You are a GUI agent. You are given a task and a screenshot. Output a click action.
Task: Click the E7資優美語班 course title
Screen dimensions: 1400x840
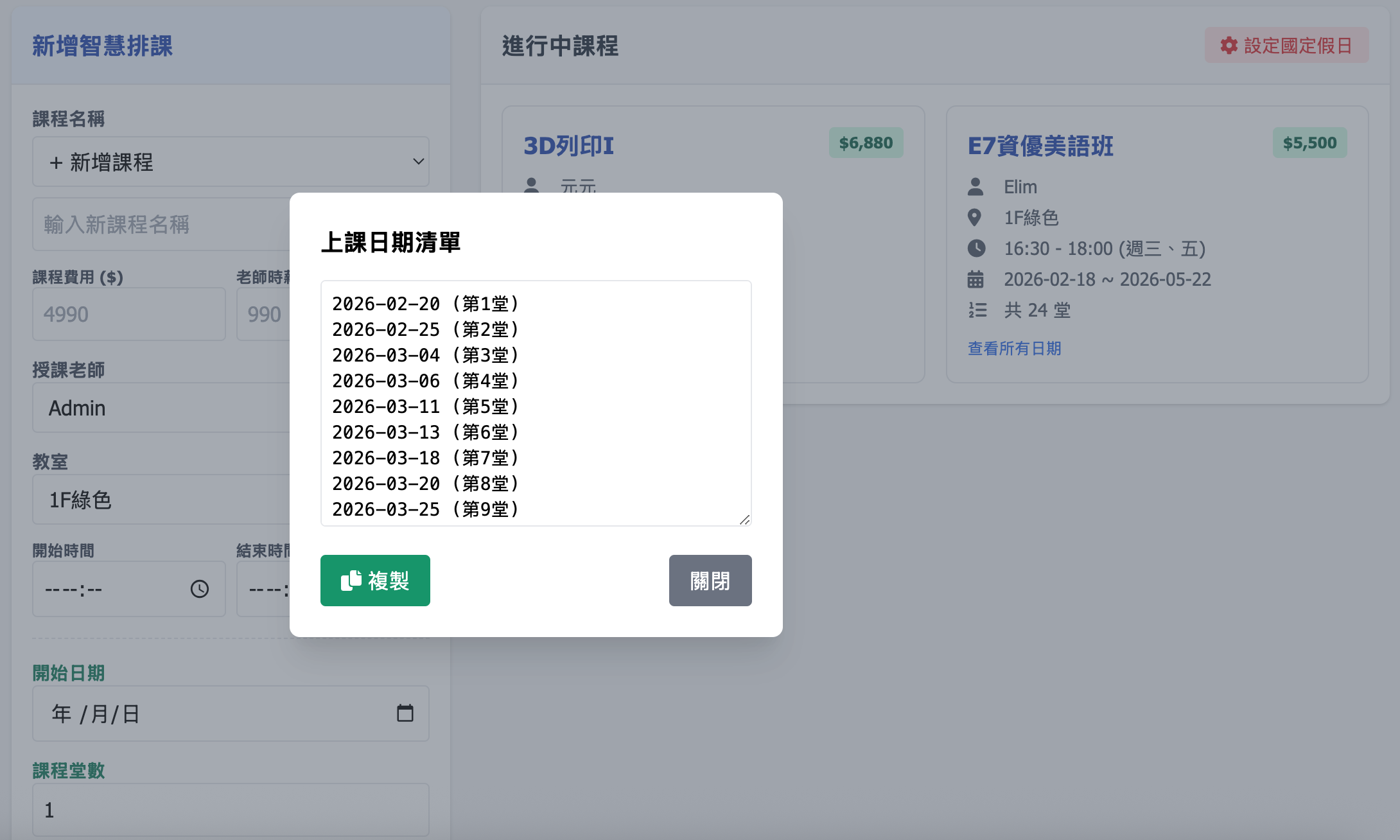[x=1040, y=146]
